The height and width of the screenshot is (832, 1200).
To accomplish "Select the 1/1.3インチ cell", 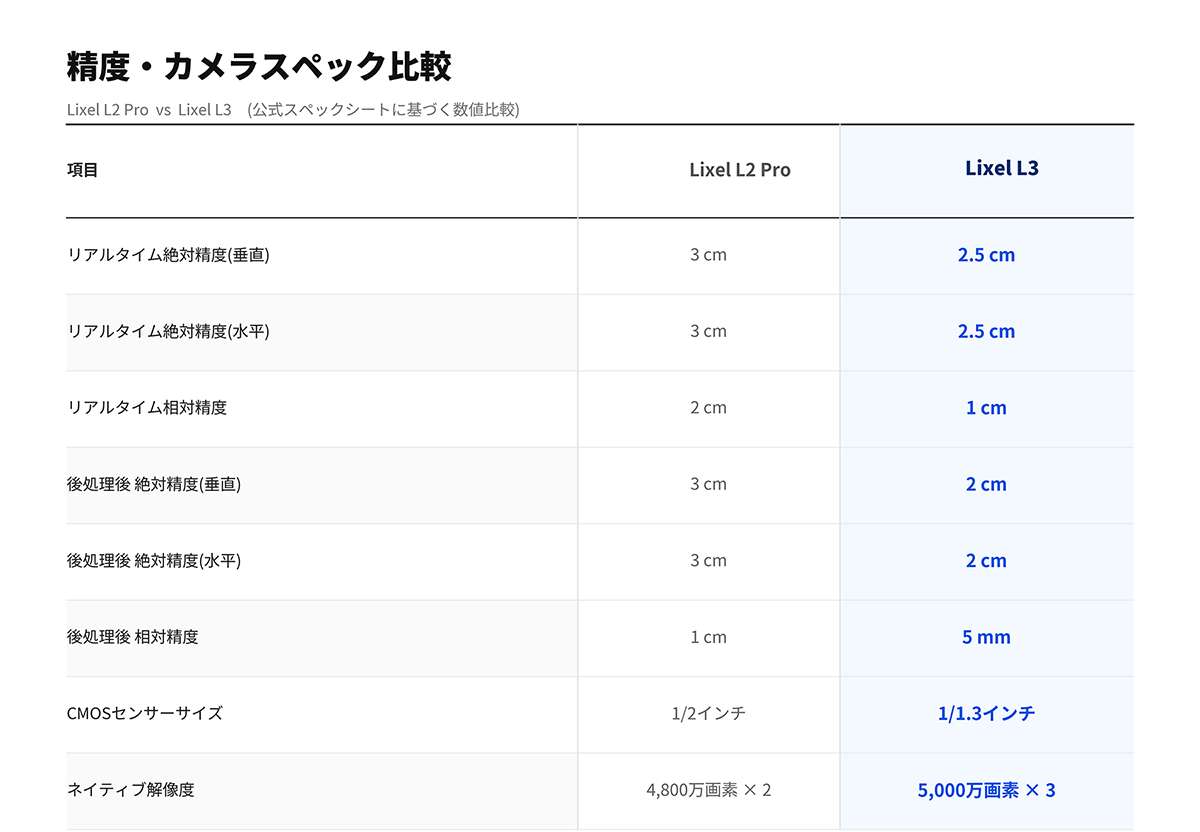I will (x=986, y=714).
